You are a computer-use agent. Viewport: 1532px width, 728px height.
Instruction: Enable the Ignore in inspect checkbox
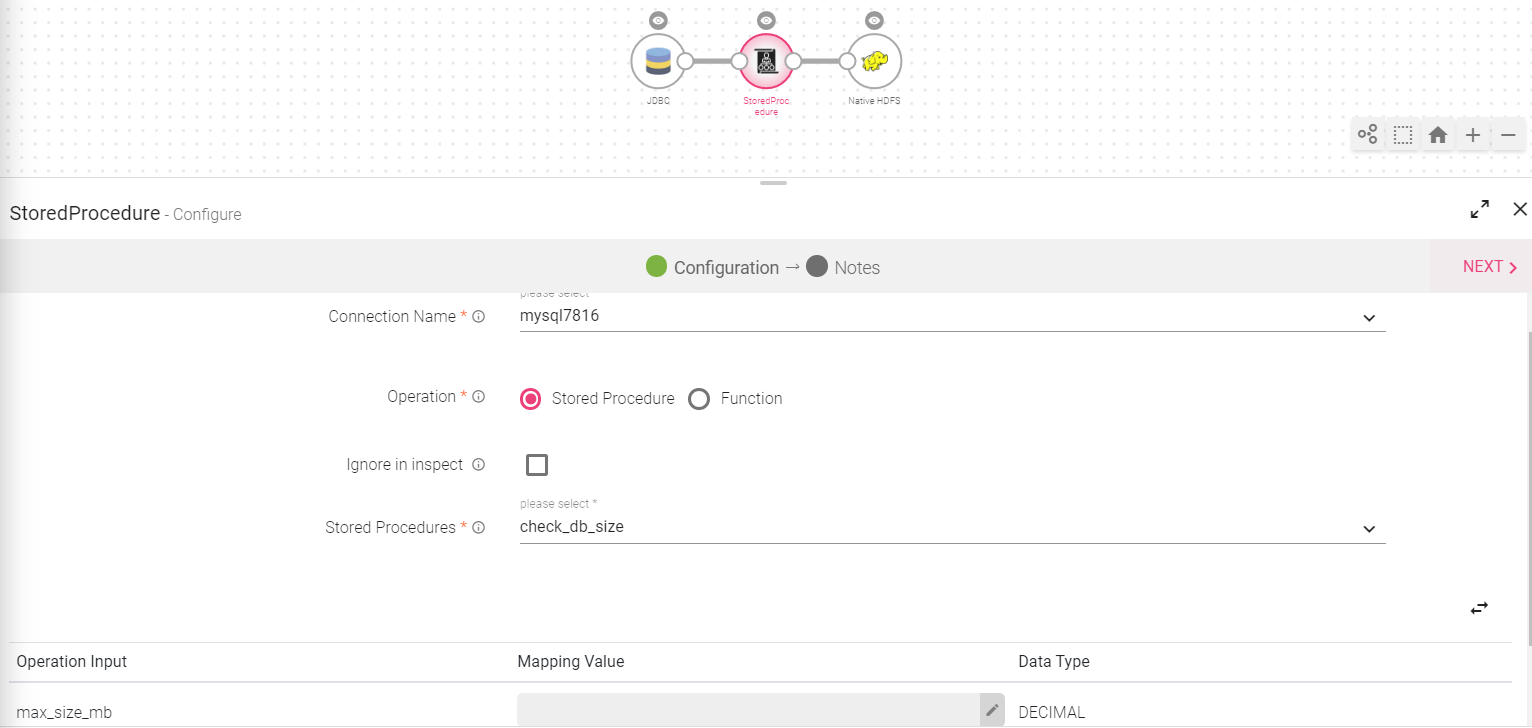click(x=537, y=465)
